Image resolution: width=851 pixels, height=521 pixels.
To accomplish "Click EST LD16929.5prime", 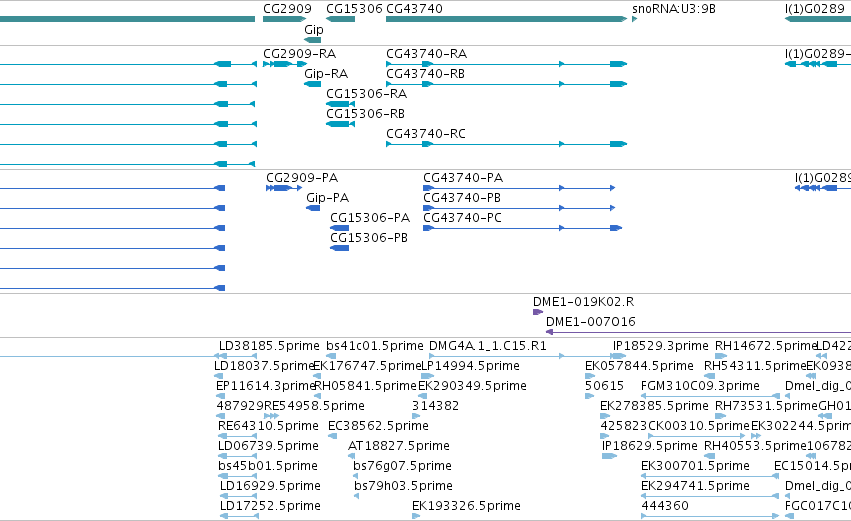I will point(270,487).
